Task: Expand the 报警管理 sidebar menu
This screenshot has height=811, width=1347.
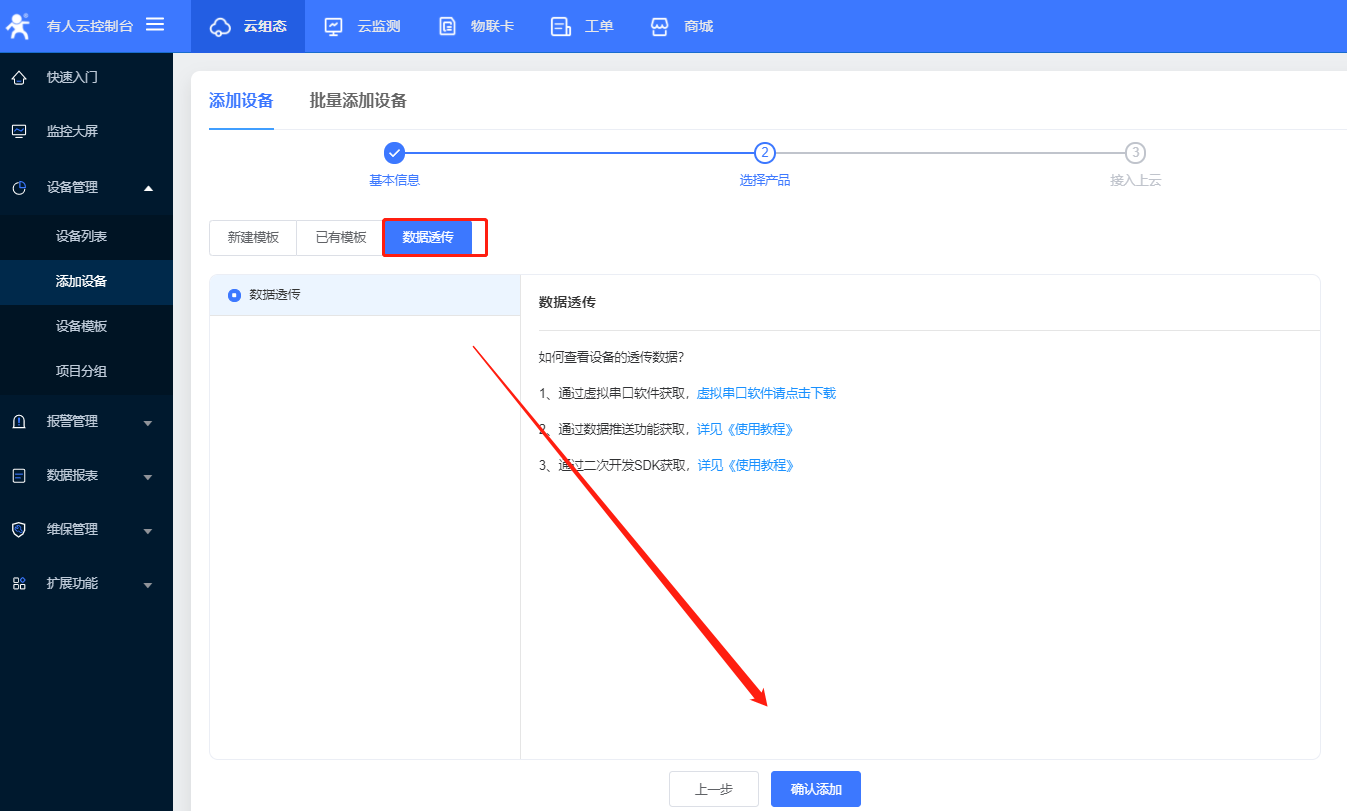Action: click(x=148, y=423)
